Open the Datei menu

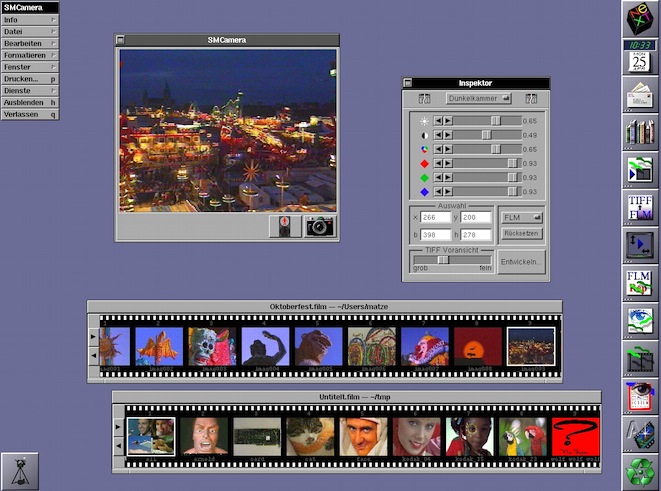tap(30, 32)
